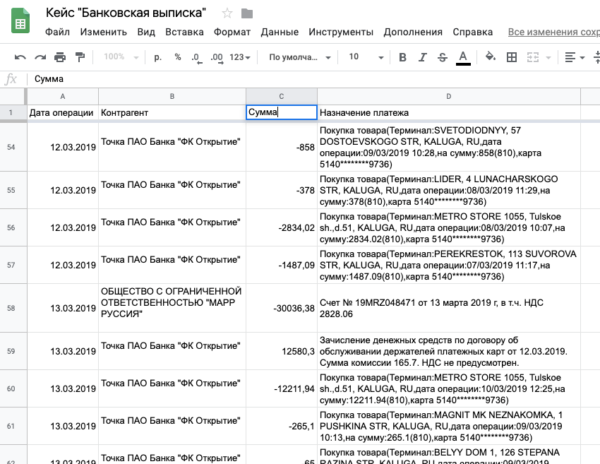Redo the last action

[40, 57]
